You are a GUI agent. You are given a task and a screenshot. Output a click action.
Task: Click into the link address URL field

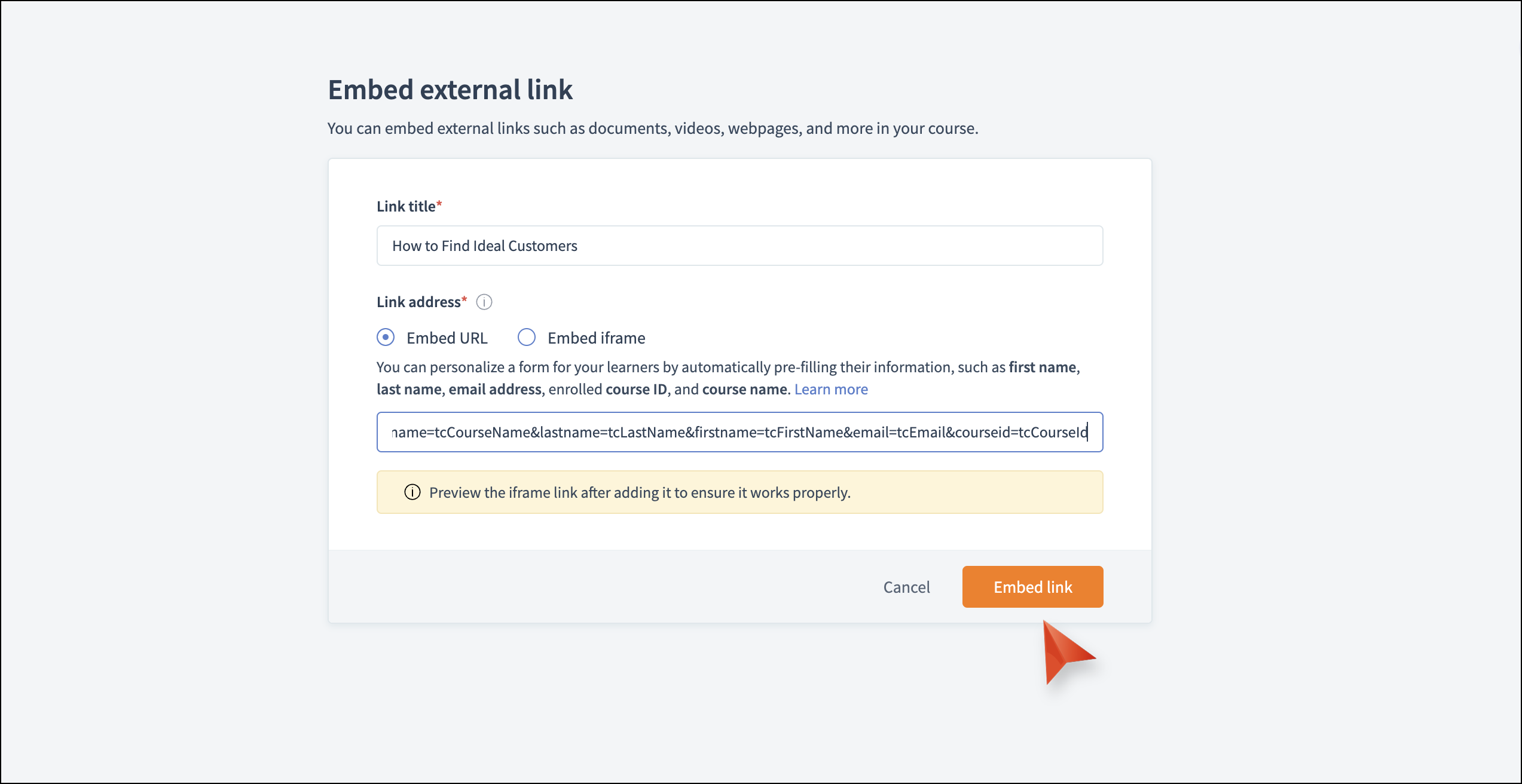pos(739,432)
